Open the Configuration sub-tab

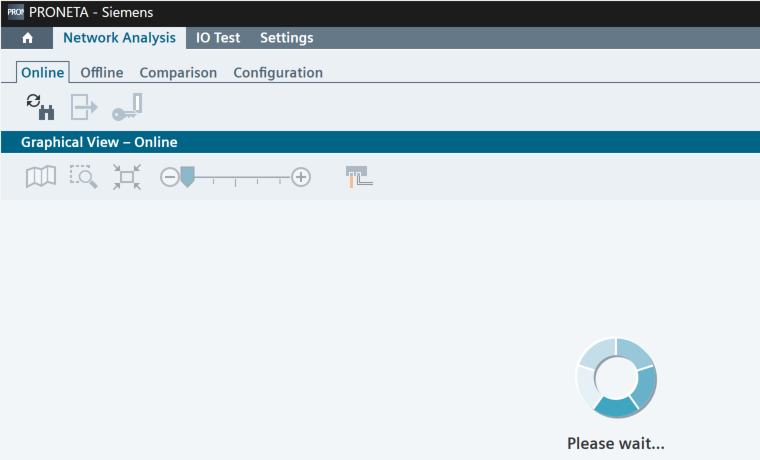(x=278, y=72)
